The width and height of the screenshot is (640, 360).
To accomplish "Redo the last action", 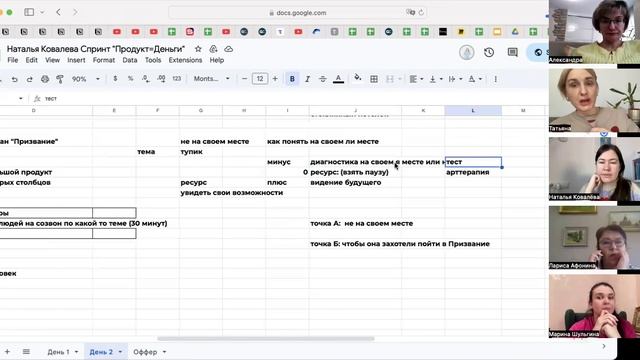I will [x=29, y=79].
